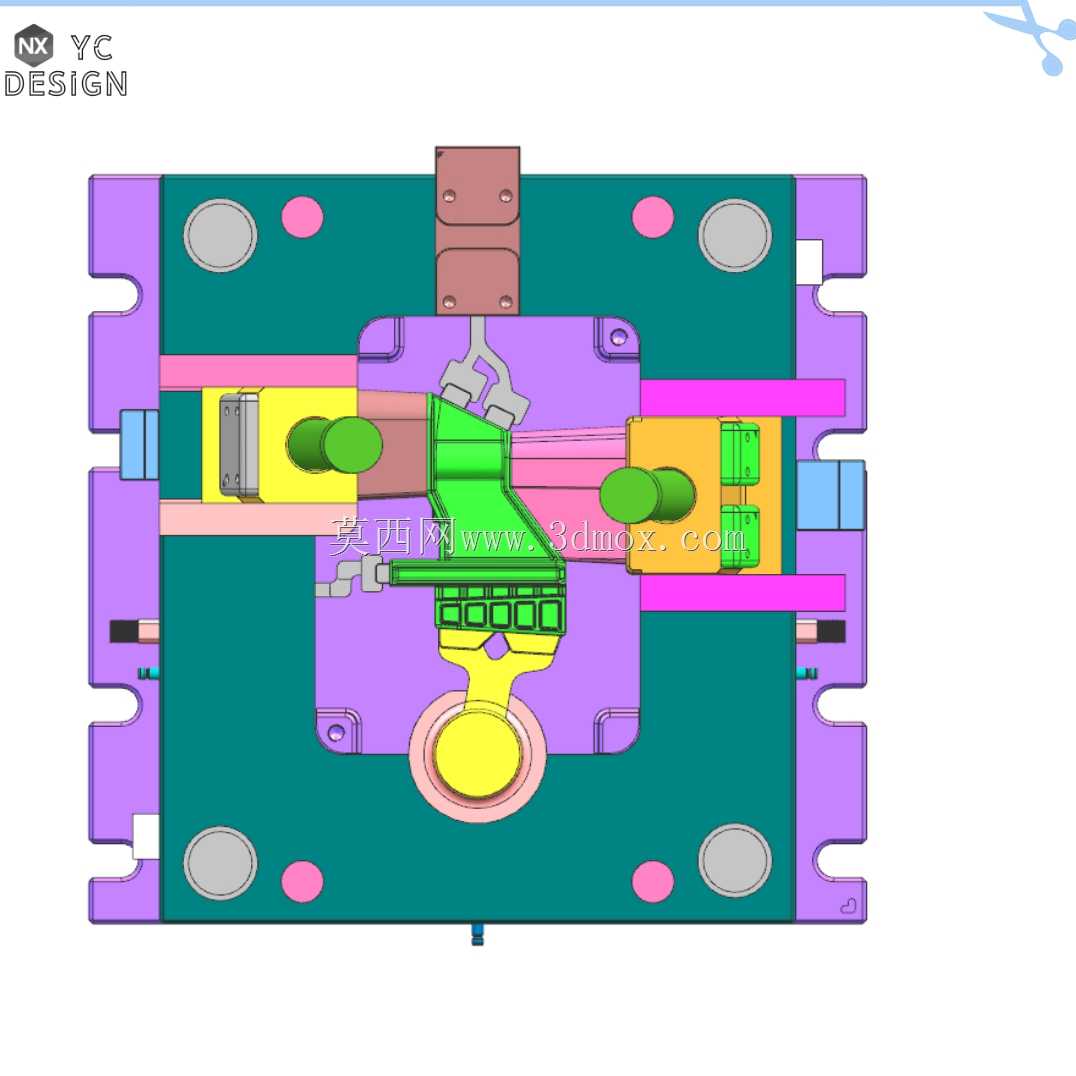Select the small heart mark on purple plate
Viewport: 1076px width, 1076px height.
click(848, 907)
